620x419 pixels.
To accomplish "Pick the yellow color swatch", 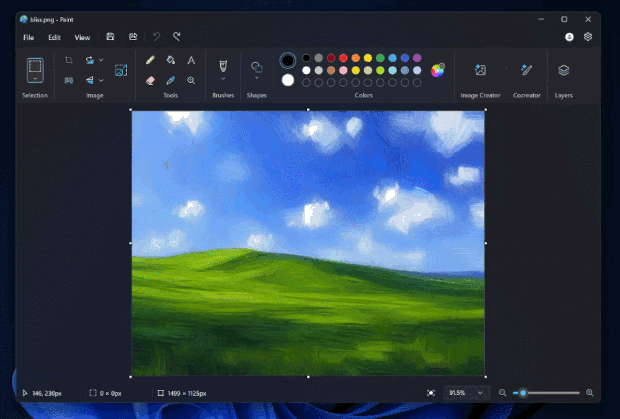I will point(368,58).
